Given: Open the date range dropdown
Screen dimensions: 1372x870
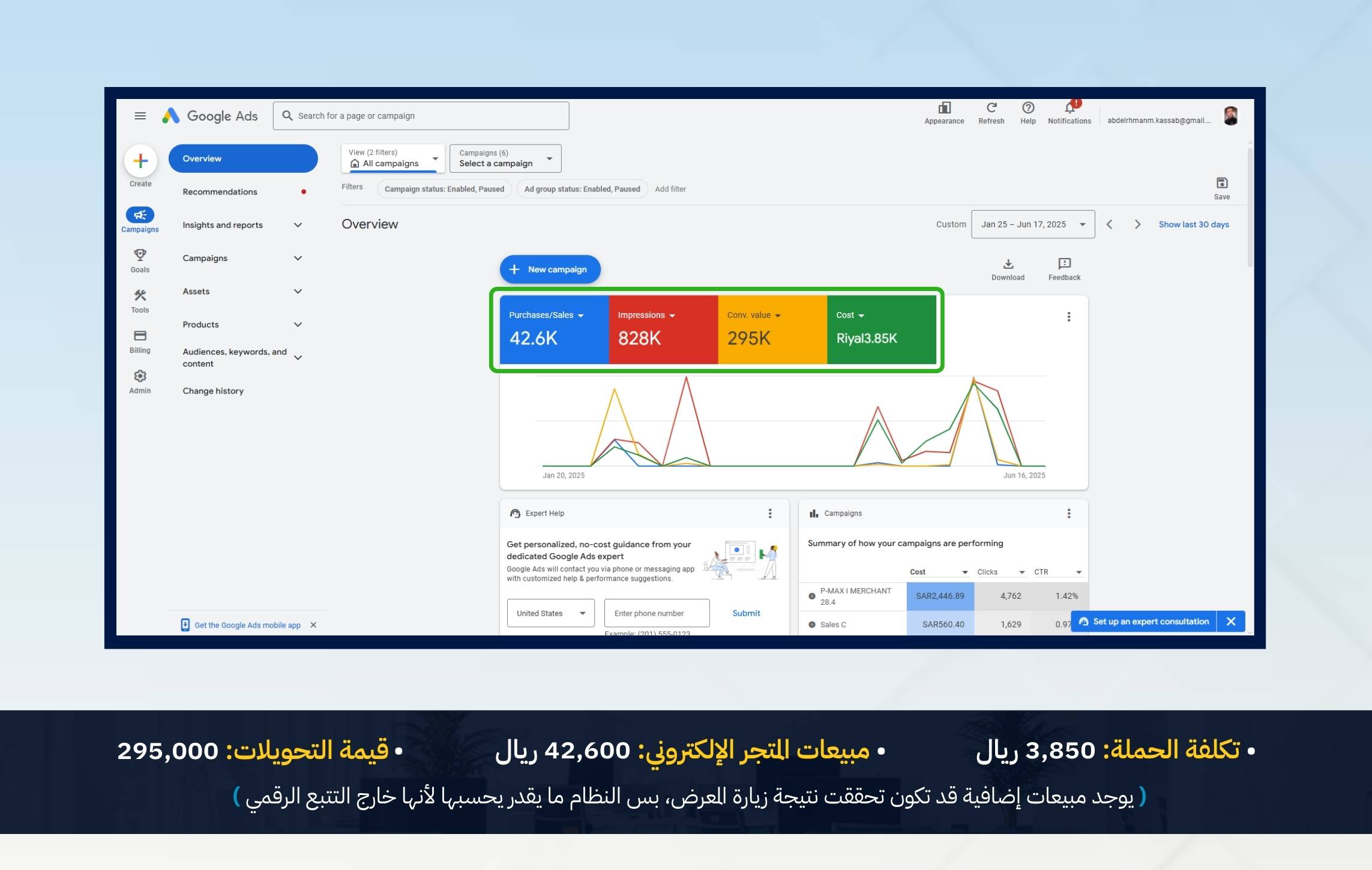Looking at the screenshot, I should pos(1032,224).
